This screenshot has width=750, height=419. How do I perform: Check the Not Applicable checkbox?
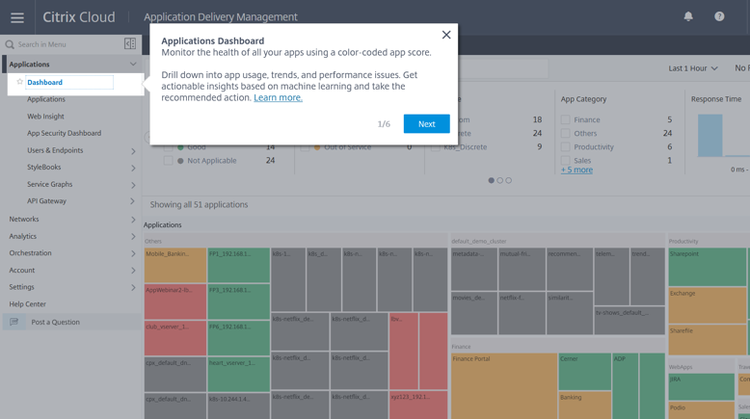coord(168,161)
